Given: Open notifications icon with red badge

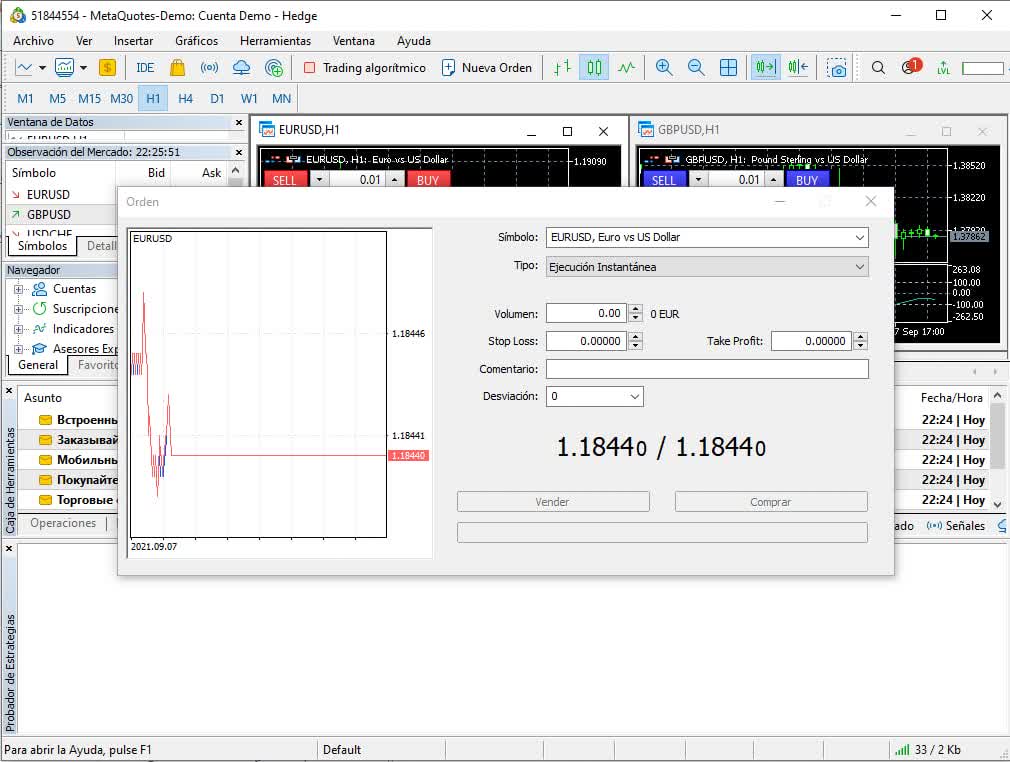Looking at the screenshot, I should tap(911, 66).
